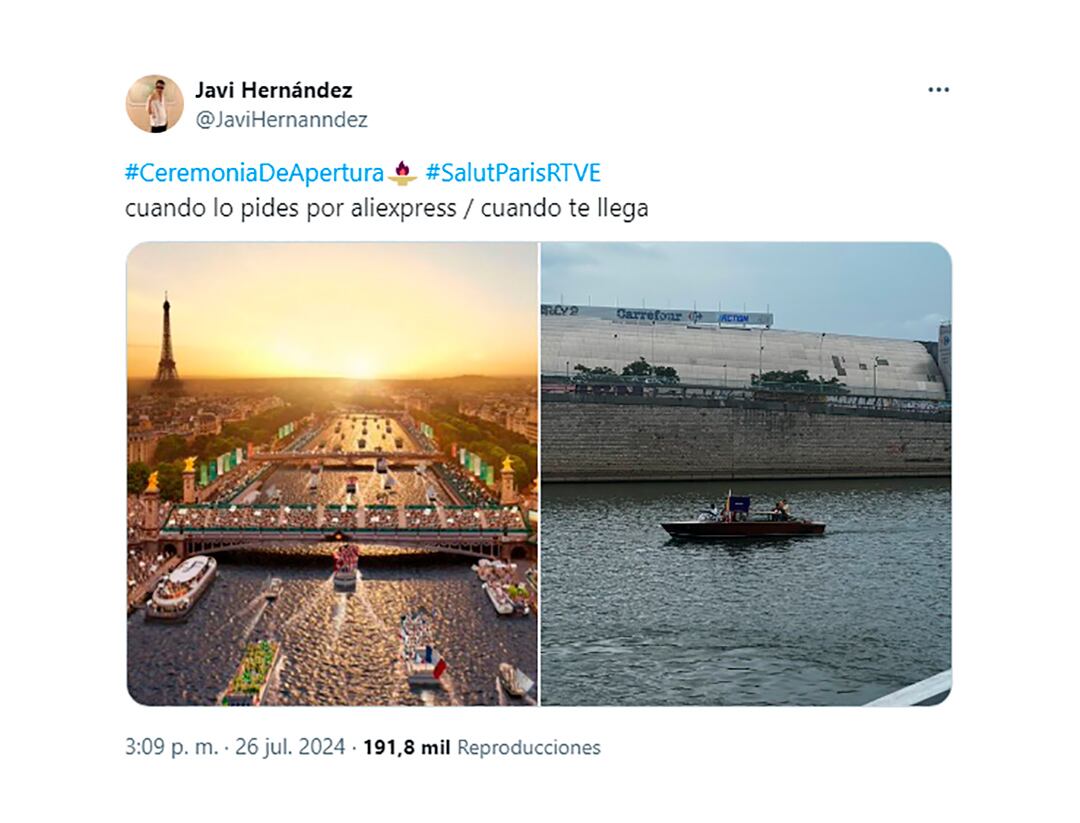This screenshot has height=823, width=1080.
Task: Click the wooden boat on the river
Action: click(743, 525)
